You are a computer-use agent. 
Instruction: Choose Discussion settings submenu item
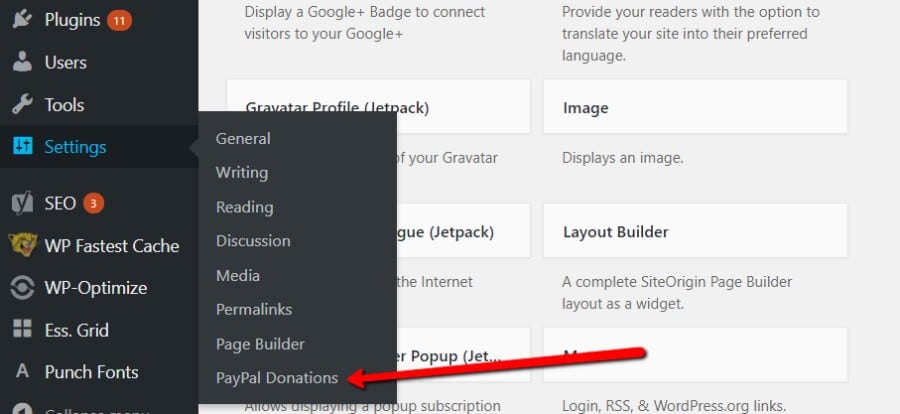tap(253, 241)
